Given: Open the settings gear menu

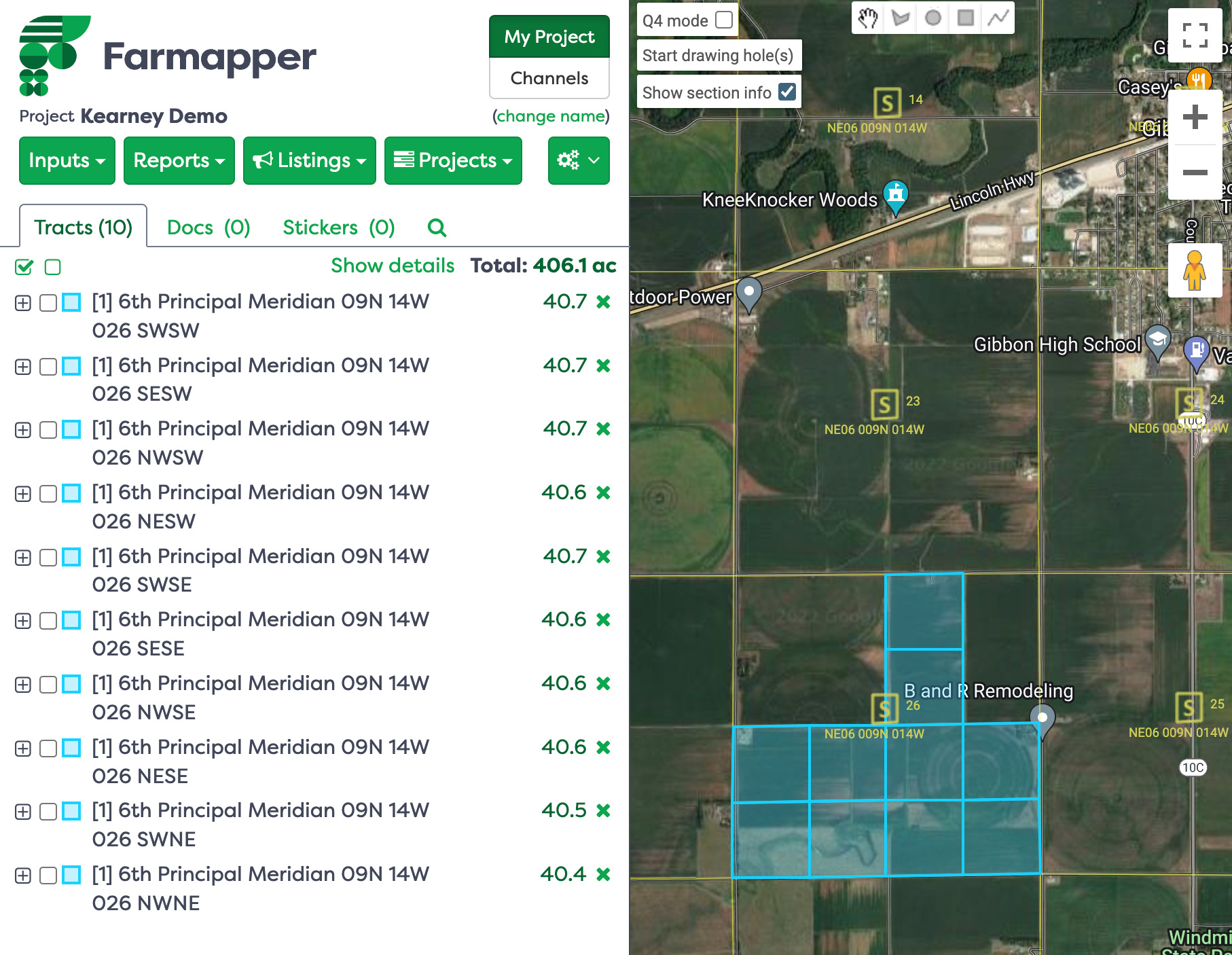Looking at the screenshot, I should pyautogui.click(x=578, y=161).
